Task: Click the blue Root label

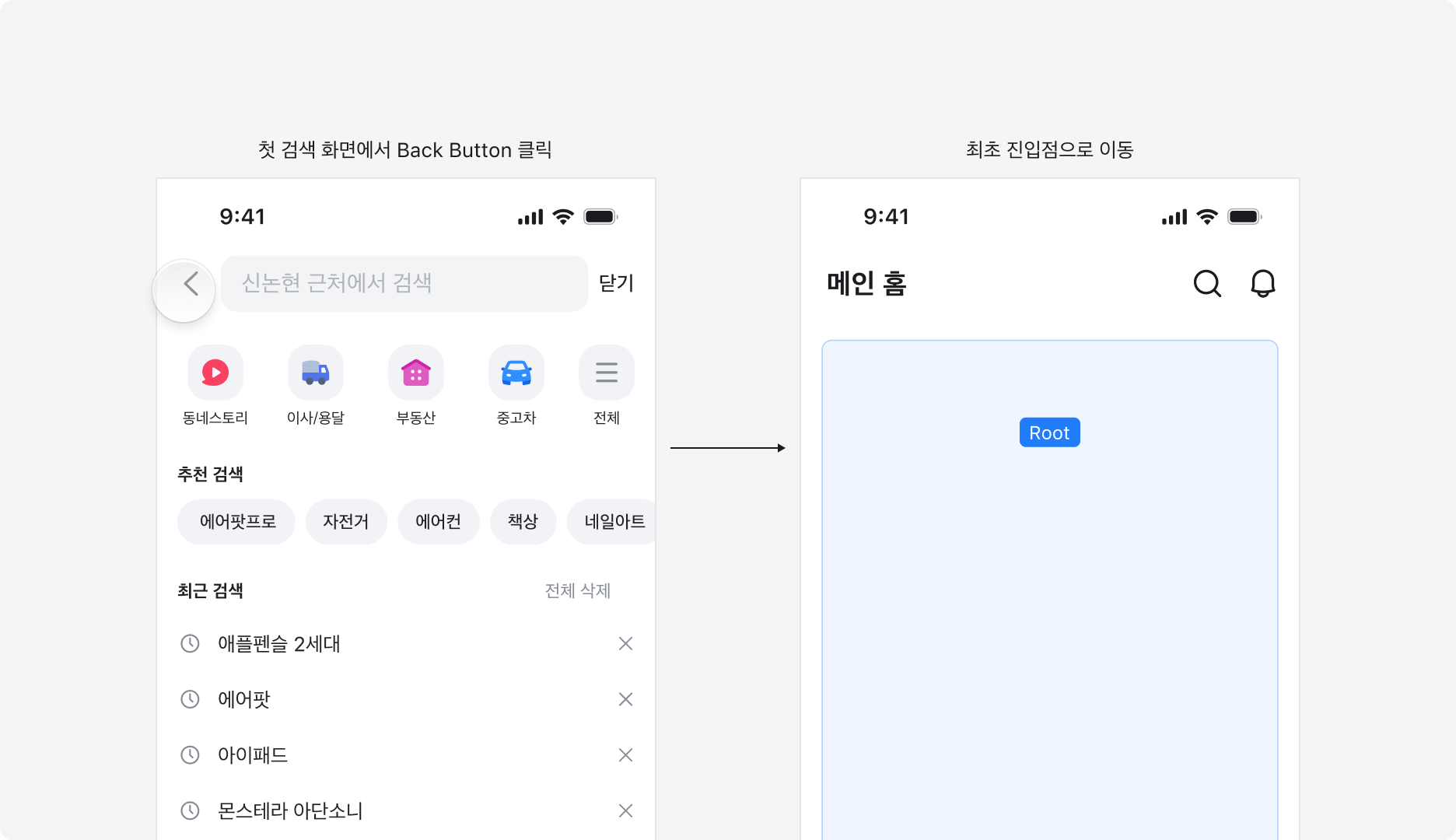Action: click(x=1050, y=432)
